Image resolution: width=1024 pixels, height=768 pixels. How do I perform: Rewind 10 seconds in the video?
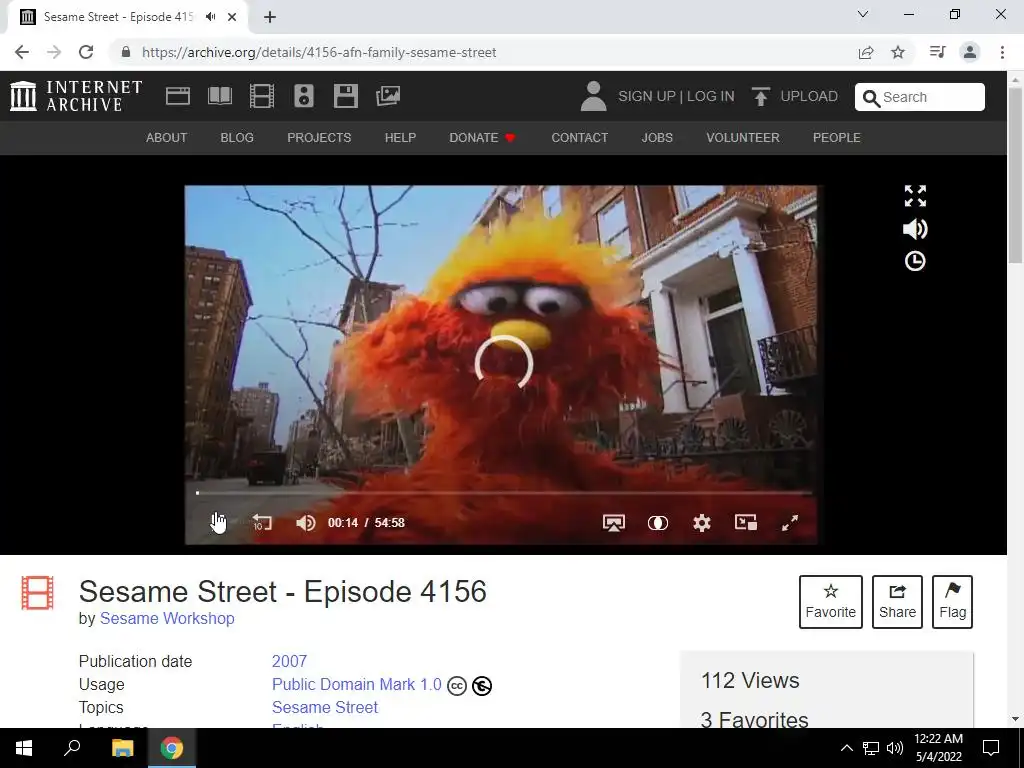[x=262, y=522]
